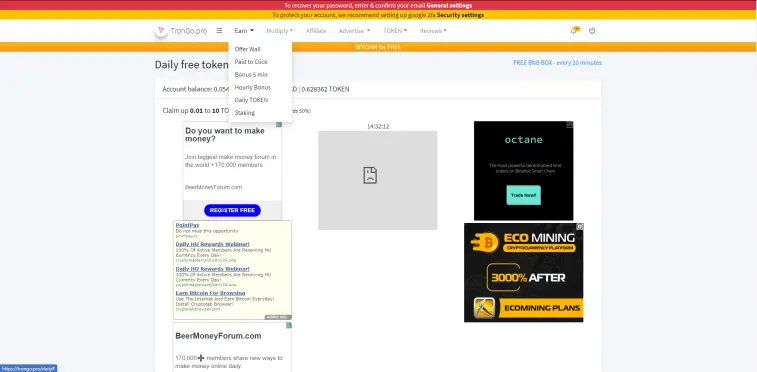Click Trade Now on octane ad
The width and height of the screenshot is (757, 372).
pos(523,195)
